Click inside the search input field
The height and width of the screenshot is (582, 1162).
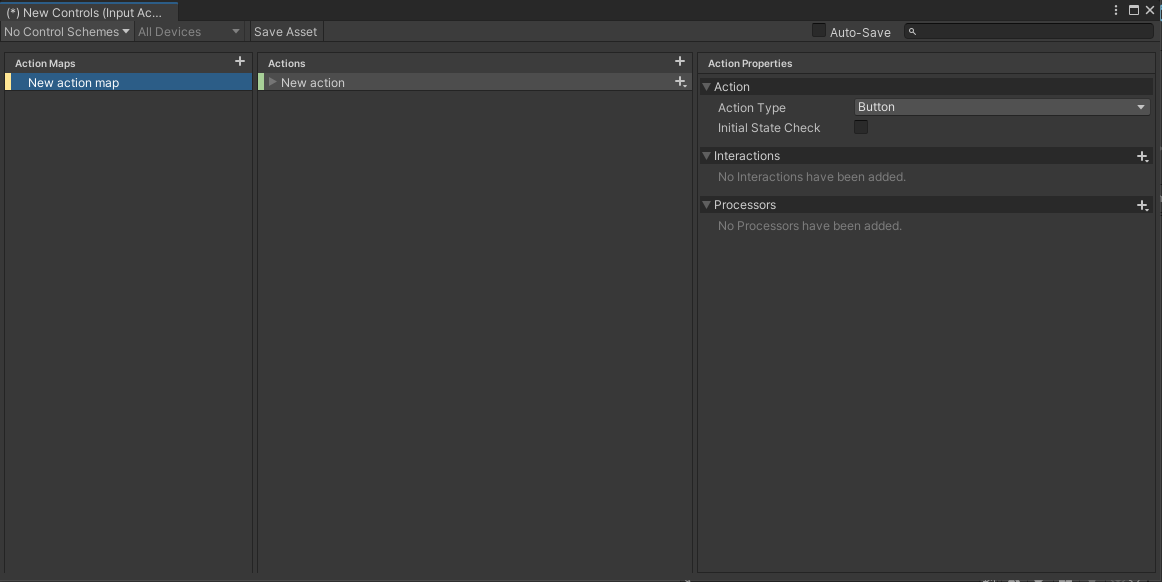click(x=1000, y=31)
